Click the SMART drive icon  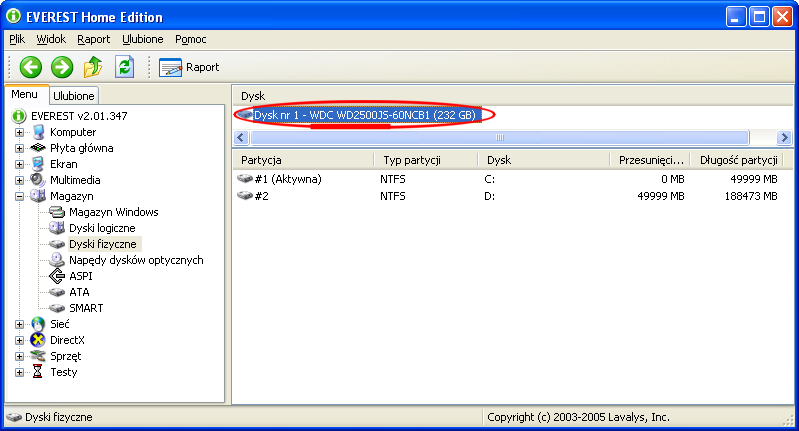[57, 308]
